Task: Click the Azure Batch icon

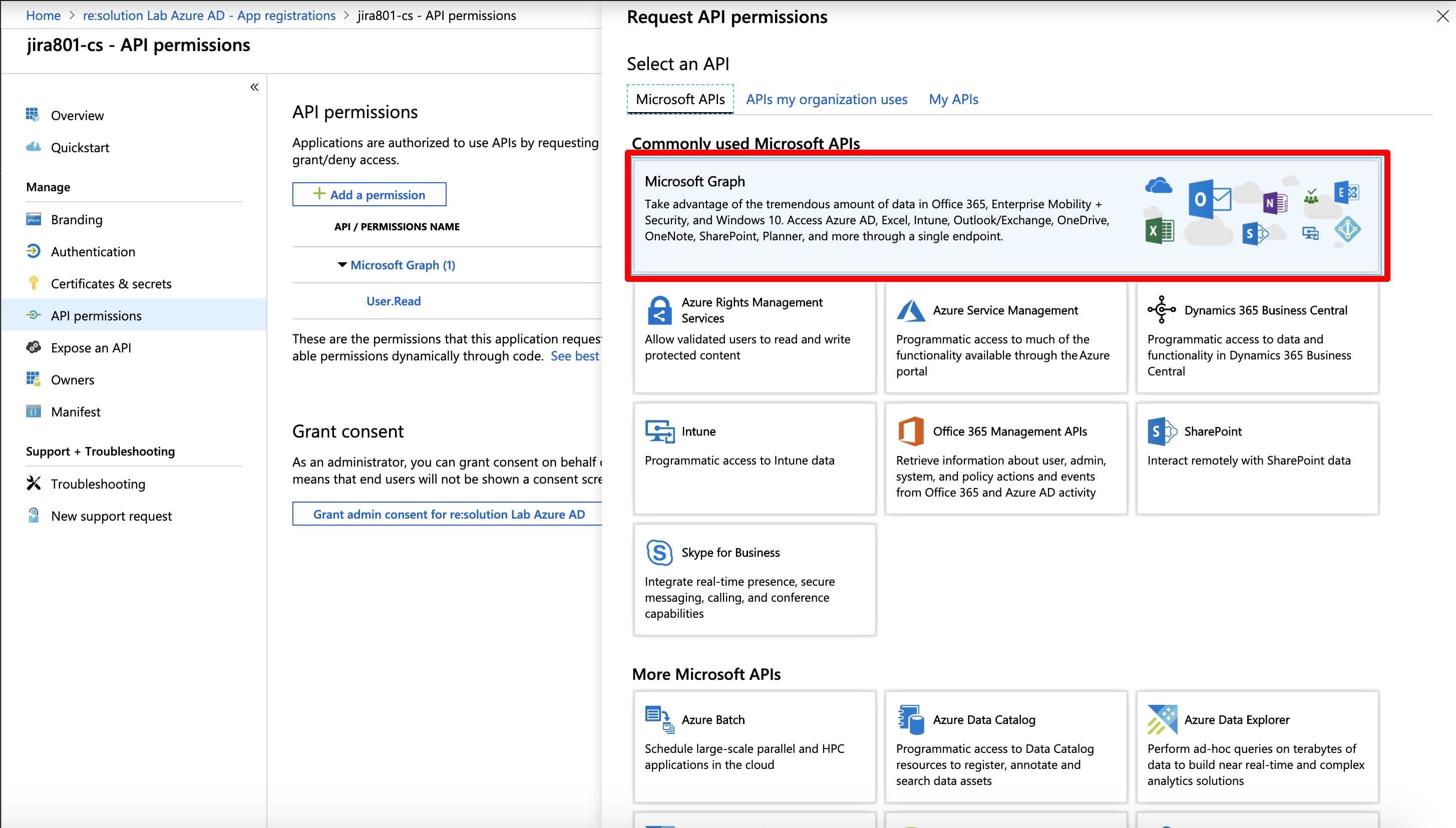Action: click(x=660, y=719)
